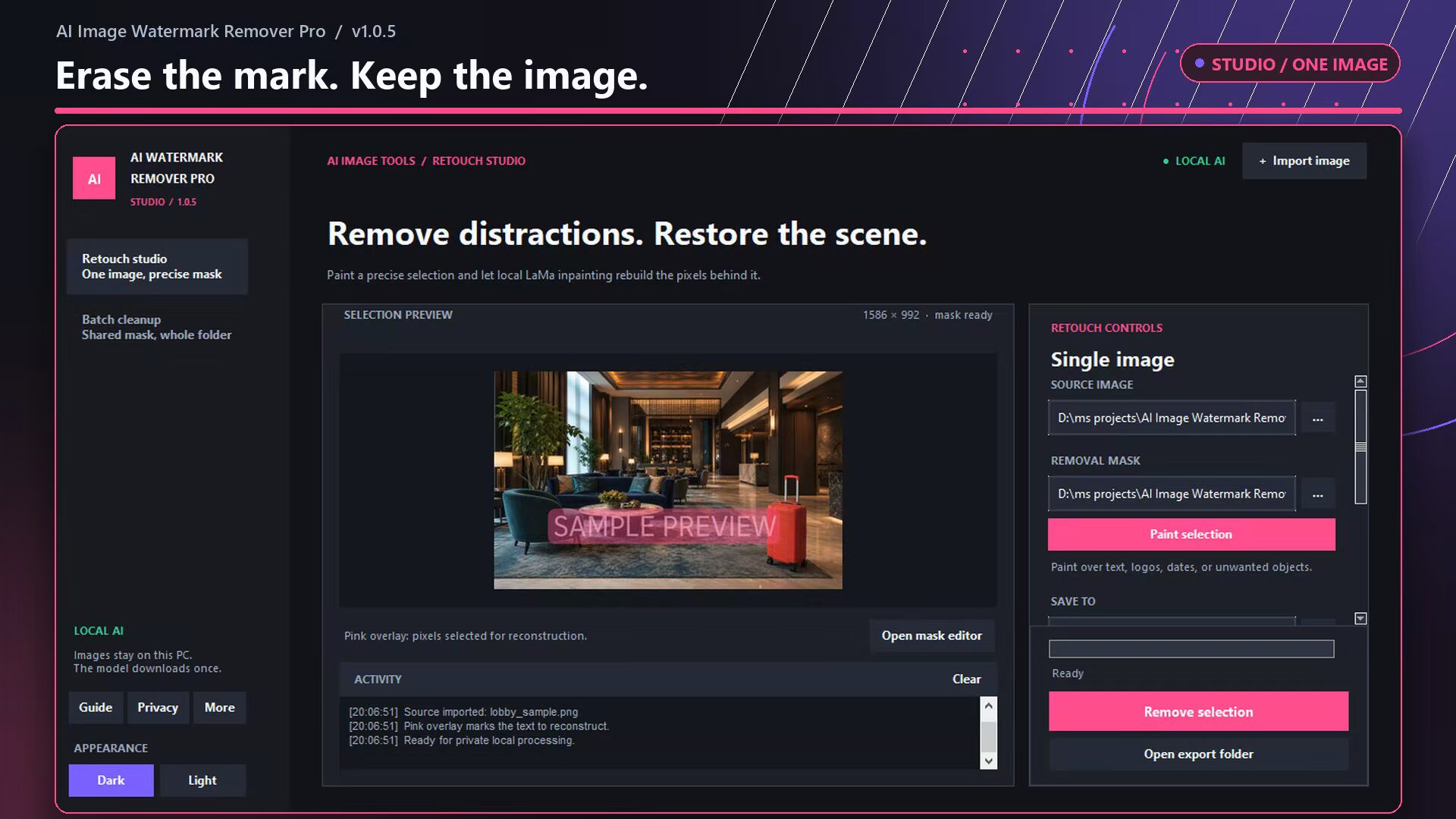Open the Privacy information
This screenshot has width=1456, height=819.
click(158, 708)
